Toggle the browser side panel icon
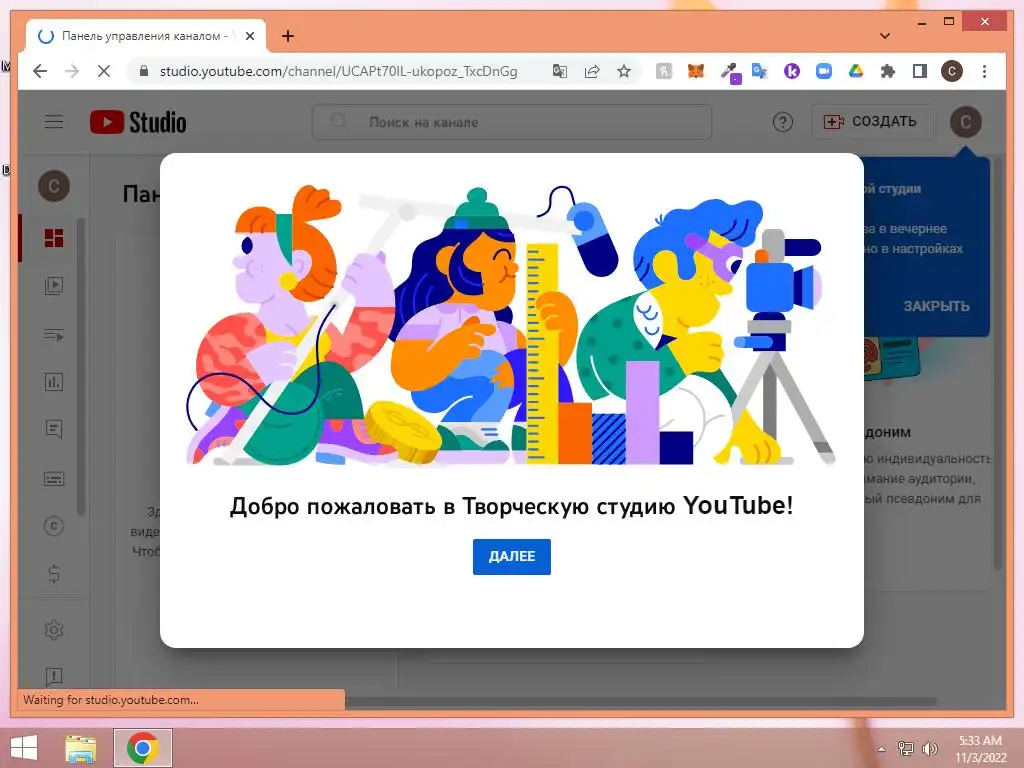Image resolution: width=1024 pixels, height=768 pixels. click(x=920, y=71)
